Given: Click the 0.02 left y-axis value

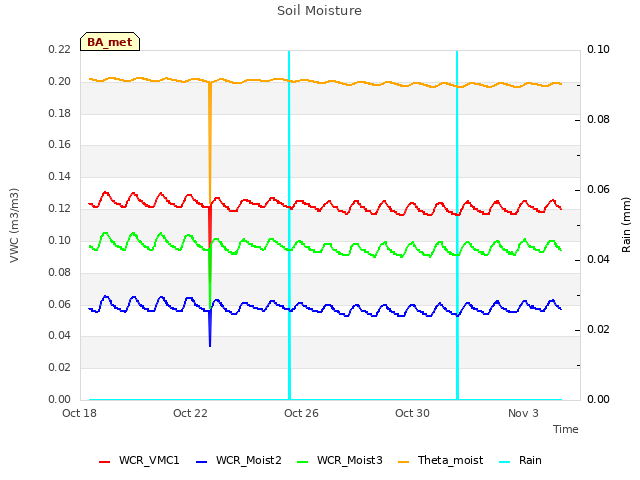Looking at the screenshot, I should pyautogui.click(x=60, y=367).
